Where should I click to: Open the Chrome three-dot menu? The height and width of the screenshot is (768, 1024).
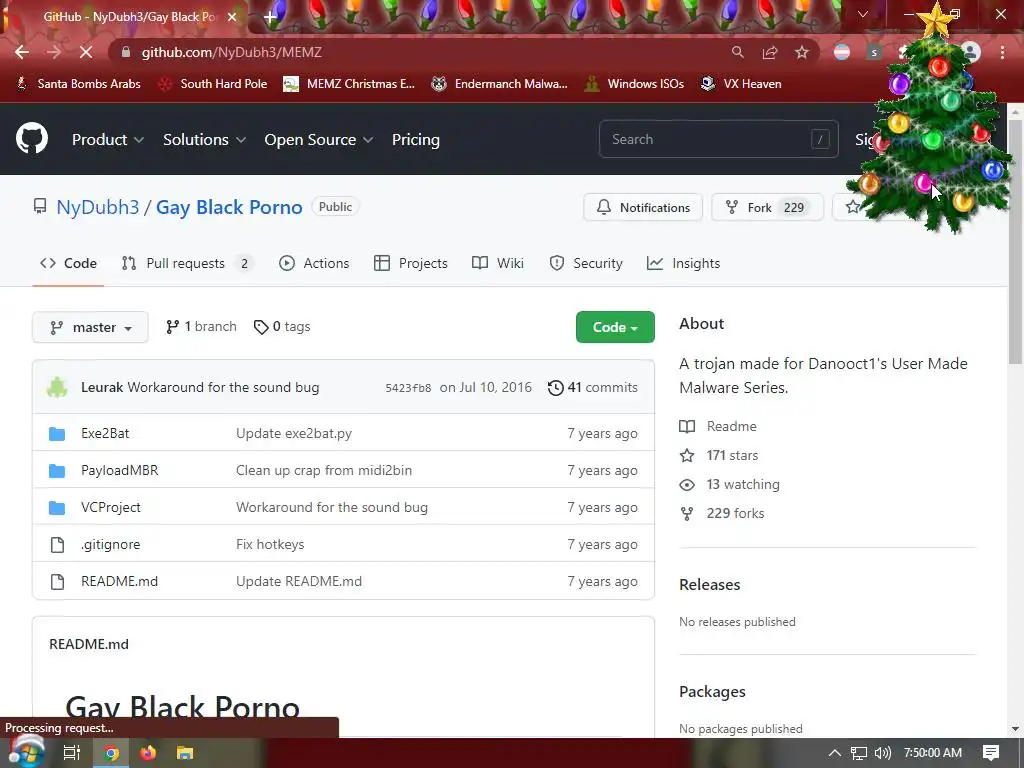[1002, 52]
